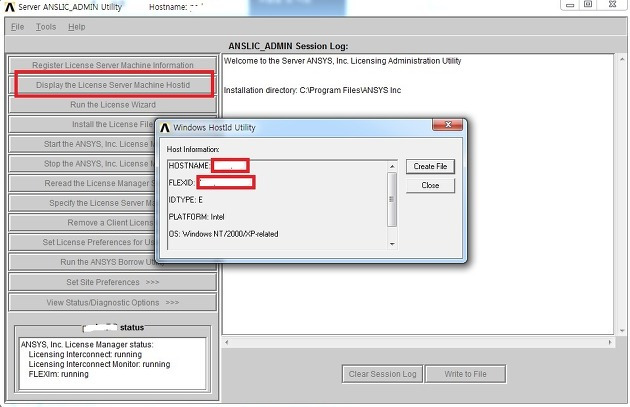Viewport: 630px width, 407px height.
Task: Expand Set Site Preferences options
Action: pyautogui.click(x=112, y=282)
